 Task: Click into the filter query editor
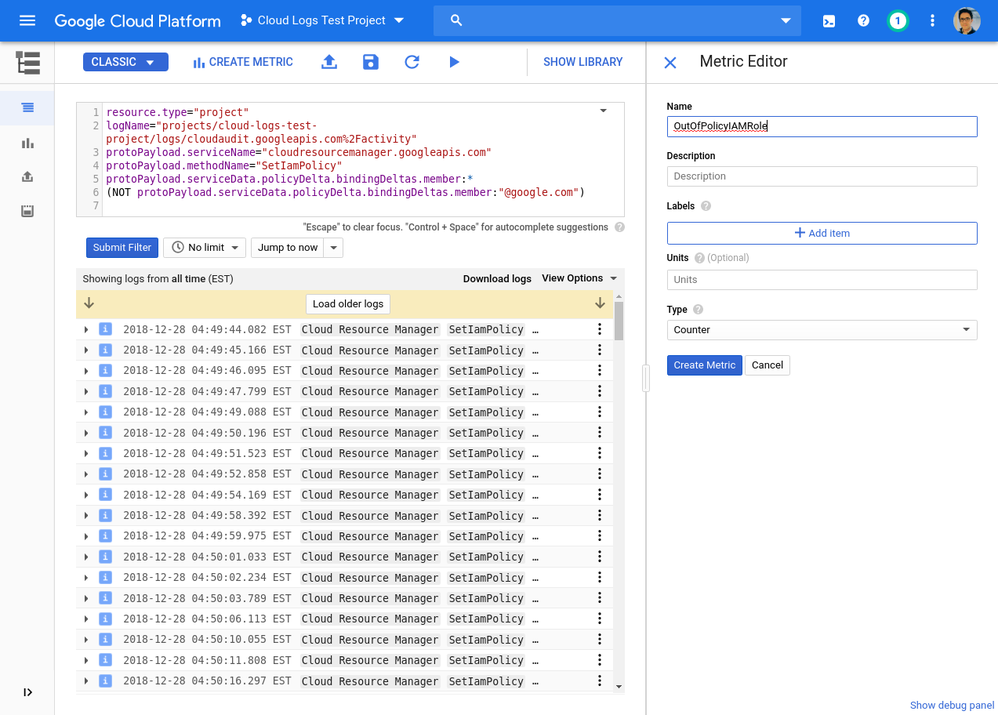coord(351,159)
